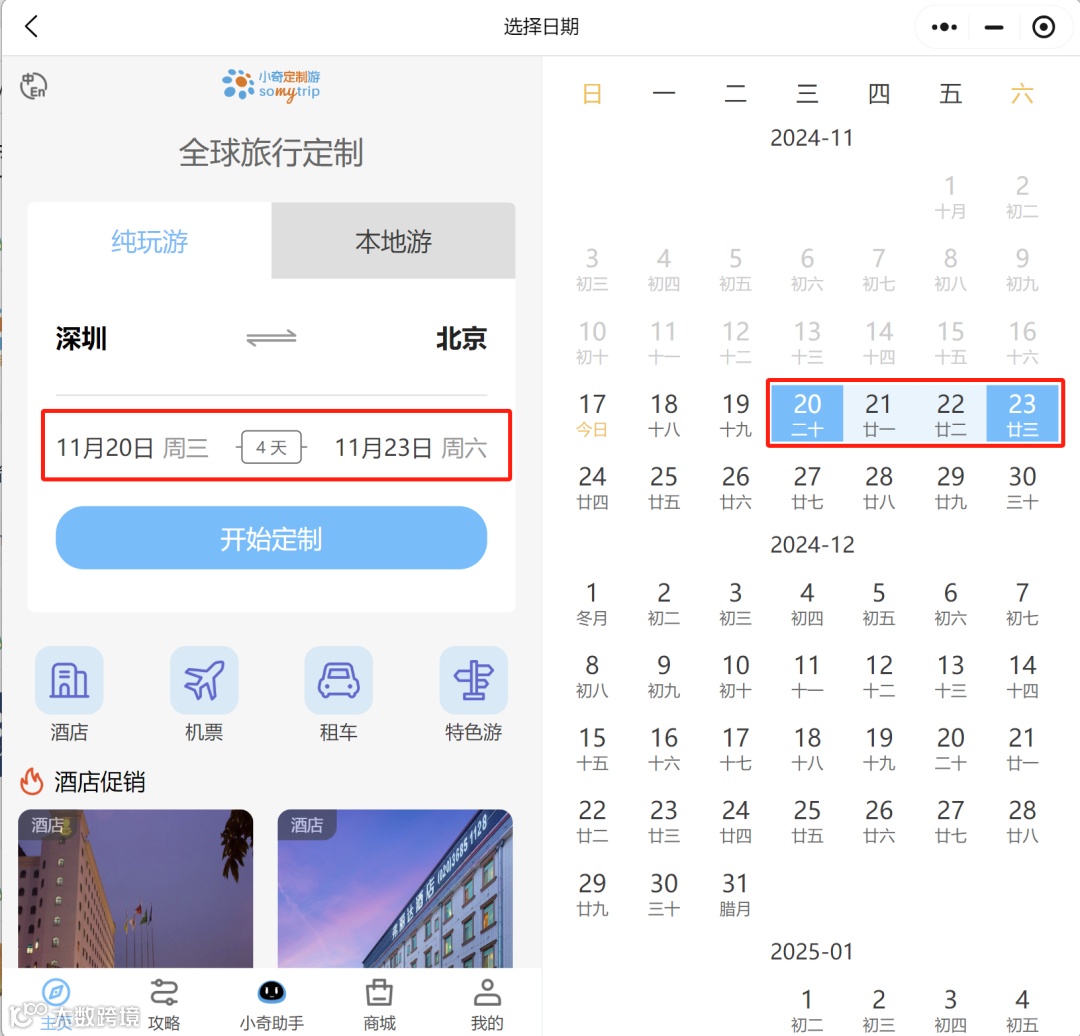
Task: Open the 特色游 signpost icon
Action: coord(473,680)
